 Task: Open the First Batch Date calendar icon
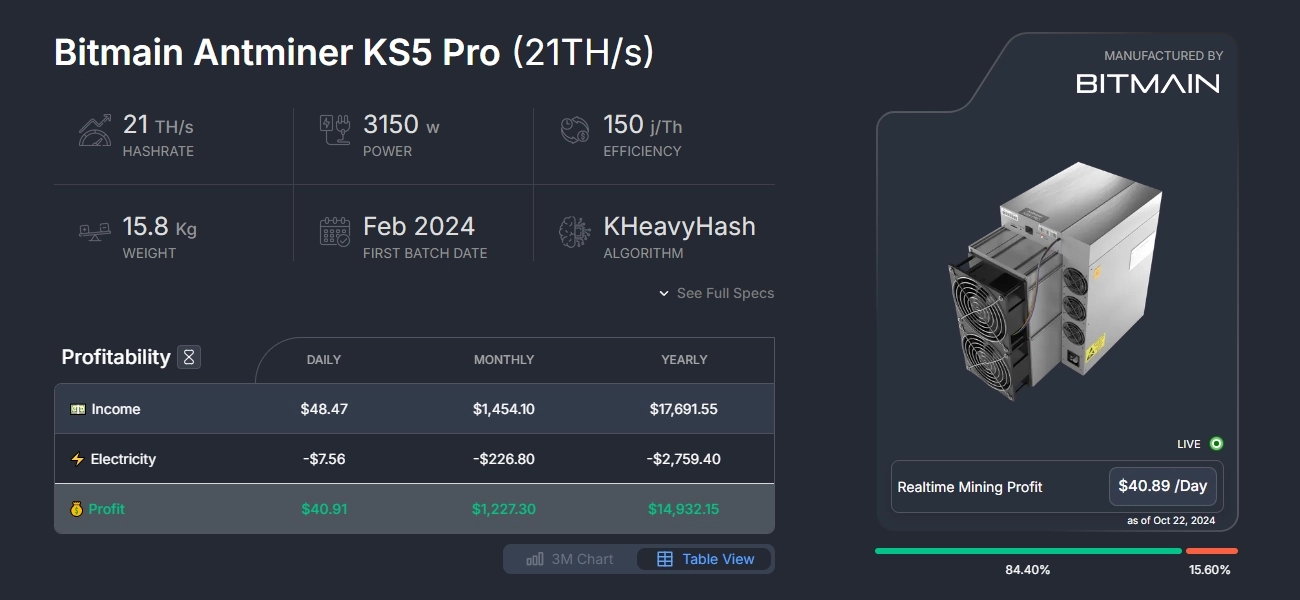click(334, 230)
